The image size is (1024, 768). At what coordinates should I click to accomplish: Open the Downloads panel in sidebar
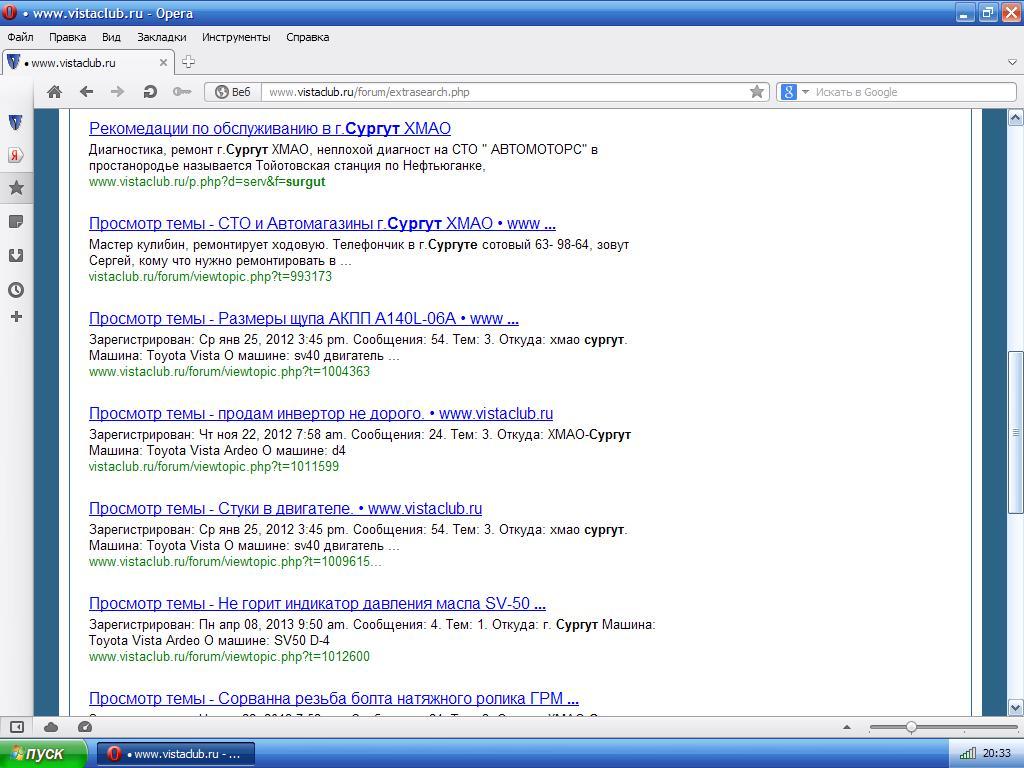click(x=16, y=256)
